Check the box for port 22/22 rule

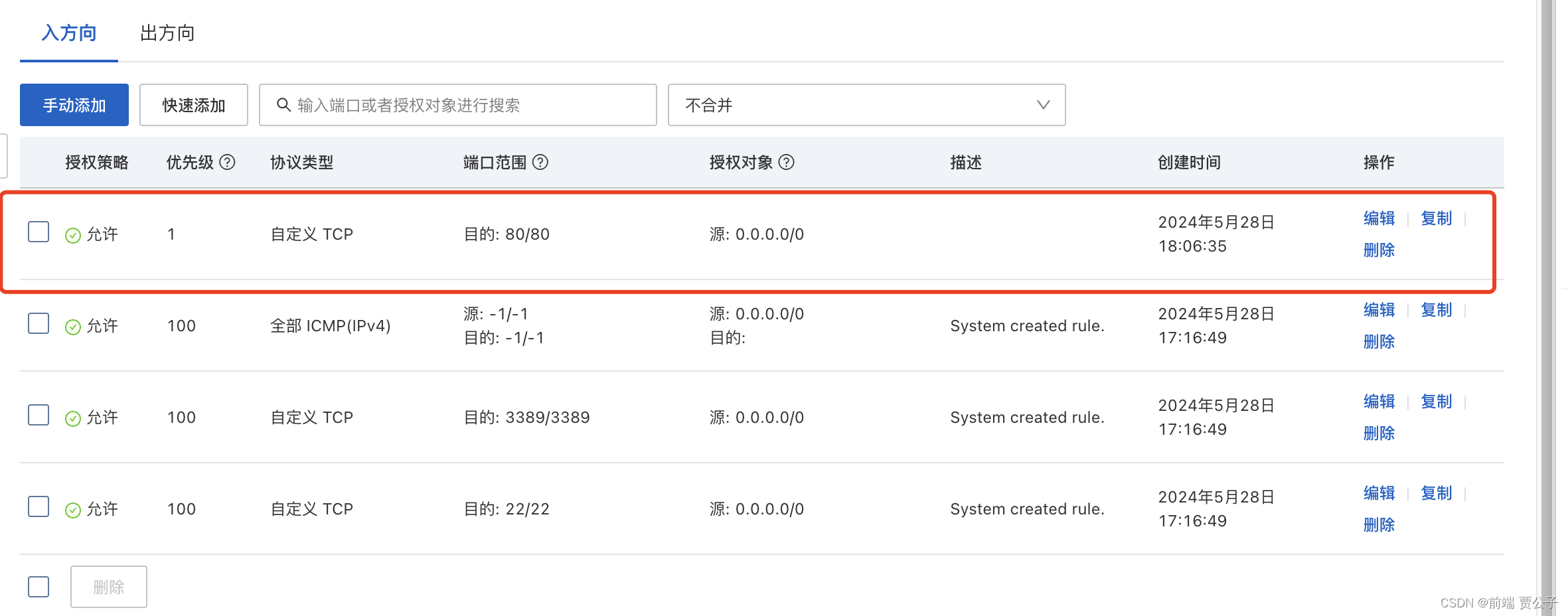pyautogui.click(x=39, y=506)
